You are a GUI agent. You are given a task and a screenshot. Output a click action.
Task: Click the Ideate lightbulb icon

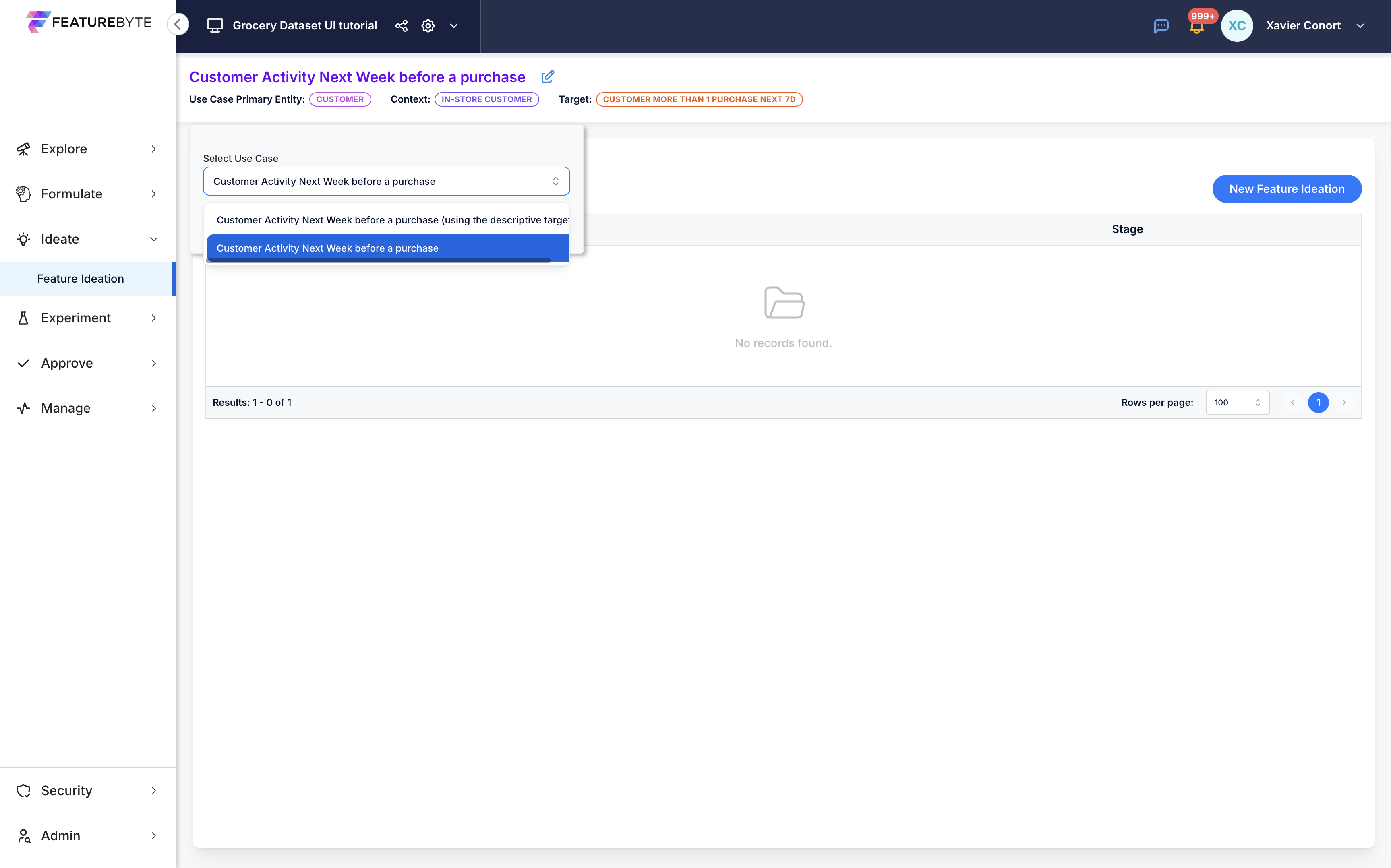(x=23, y=239)
